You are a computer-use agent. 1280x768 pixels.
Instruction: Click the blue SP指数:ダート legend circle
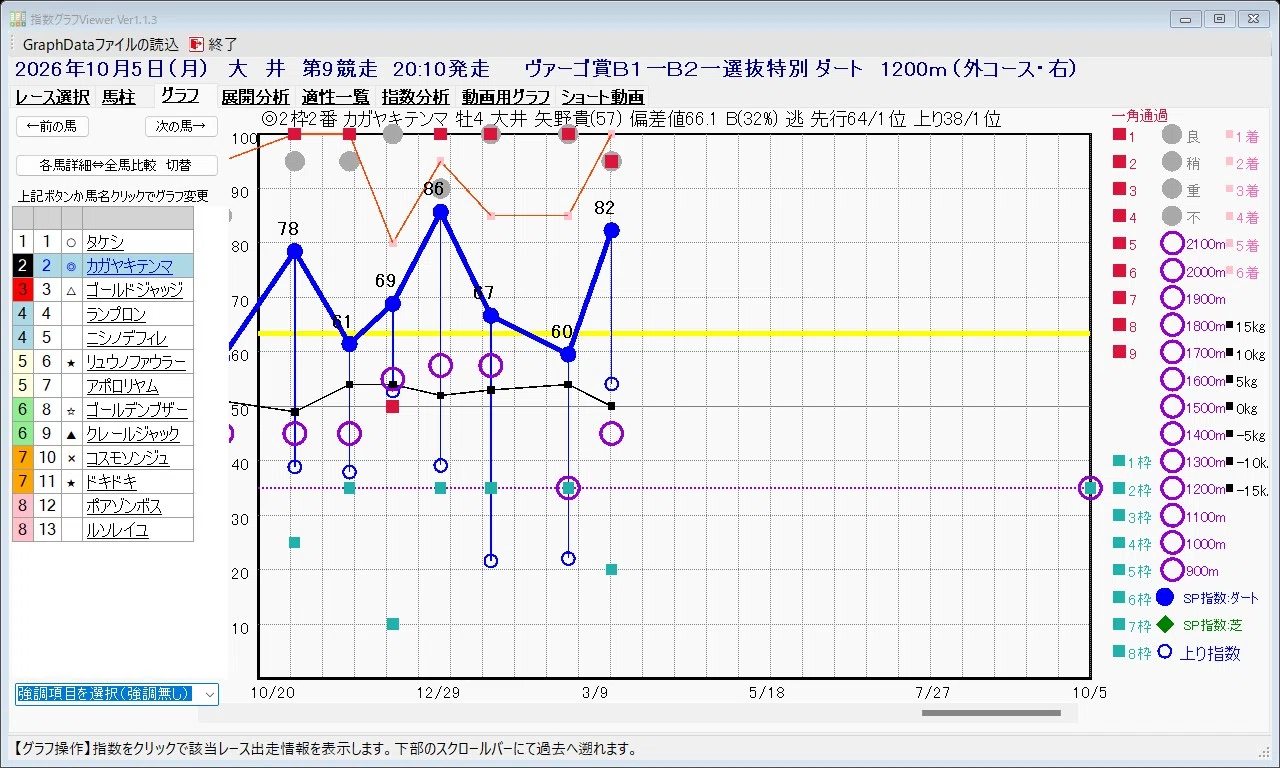[x=1164, y=598]
